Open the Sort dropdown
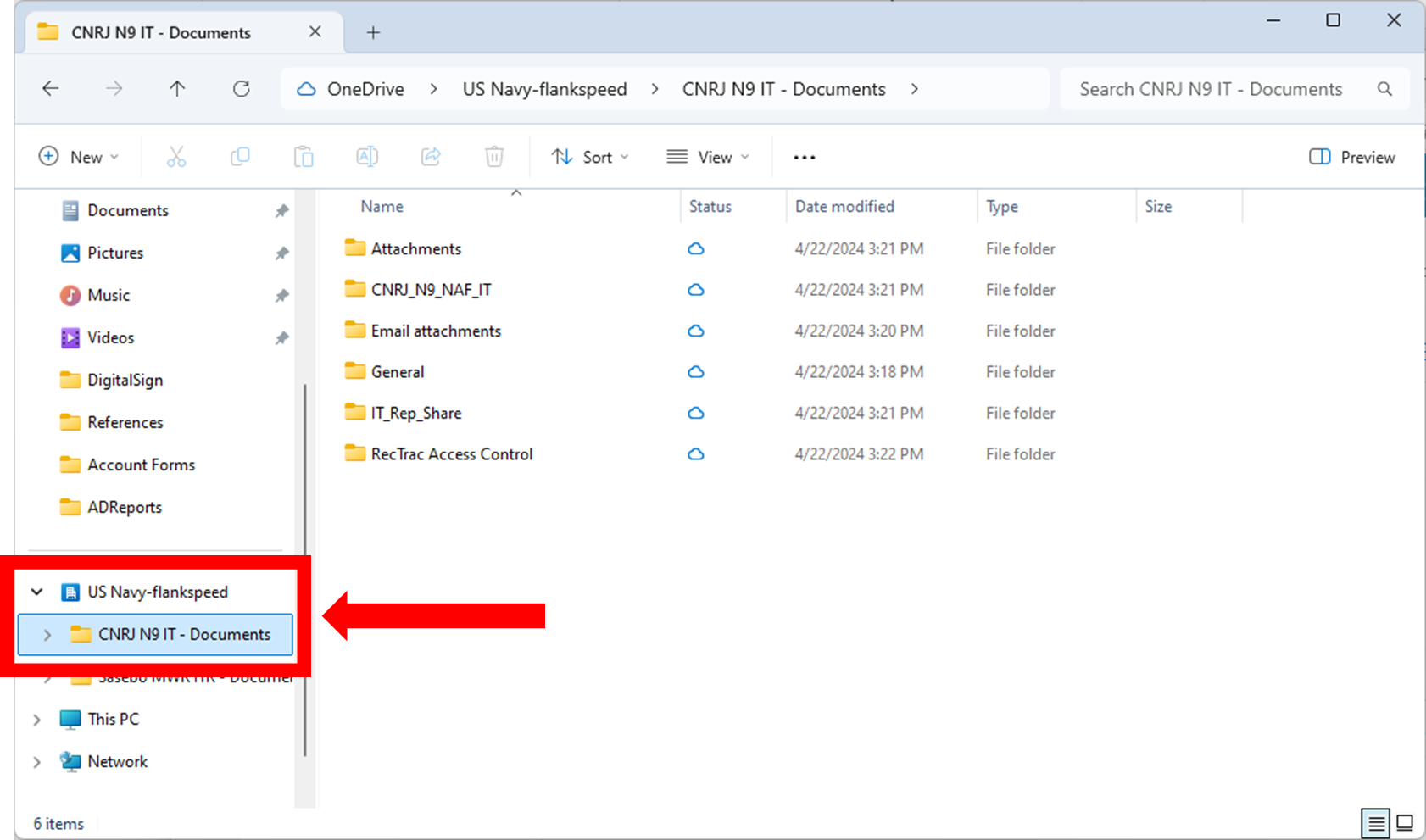Viewport: 1426px width, 840px height. (x=590, y=156)
